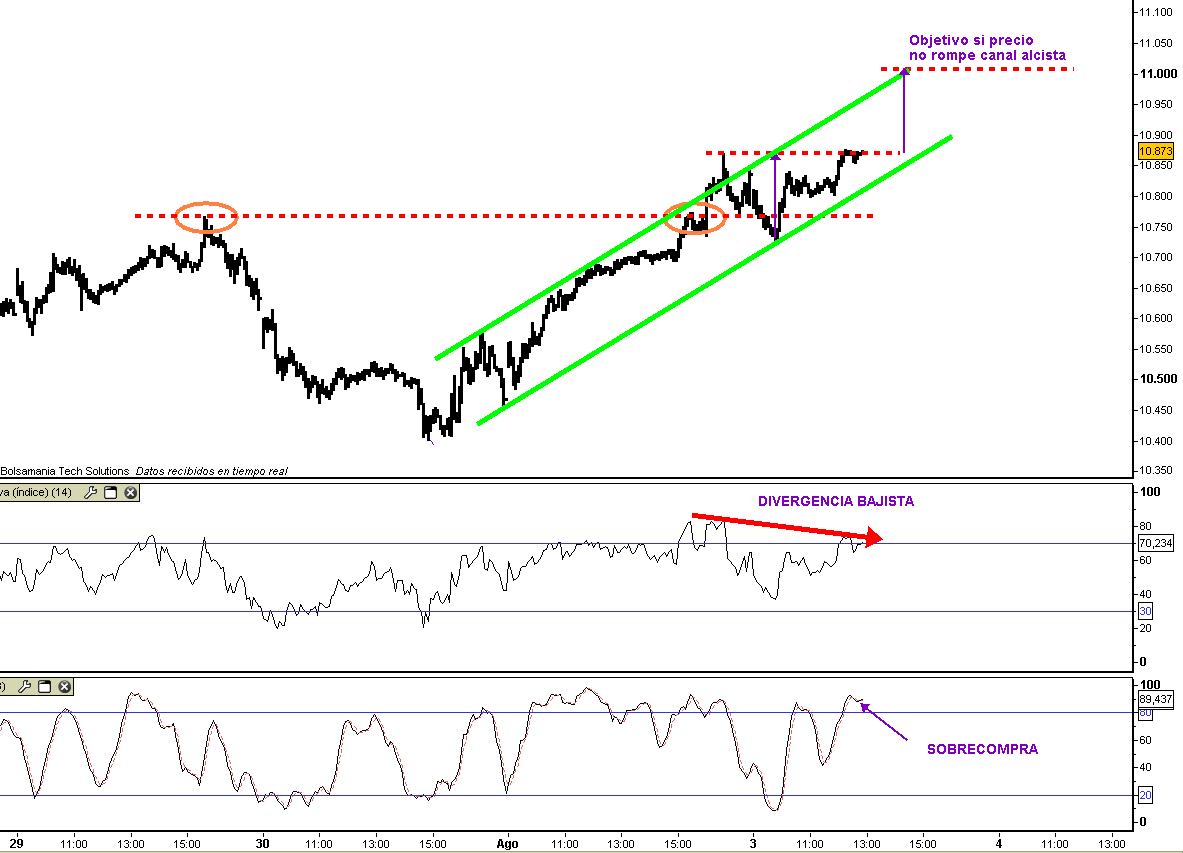Click the 11.000 price axis label
This screenshot has height=853, width=1183.
pos(1155,74)
